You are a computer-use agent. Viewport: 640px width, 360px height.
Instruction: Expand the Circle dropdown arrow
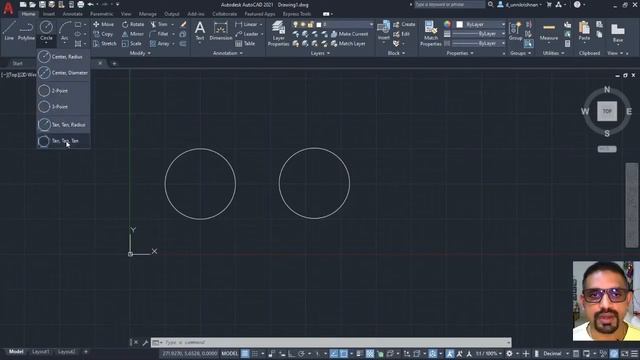pyautogui.click(x=46, y=42)
